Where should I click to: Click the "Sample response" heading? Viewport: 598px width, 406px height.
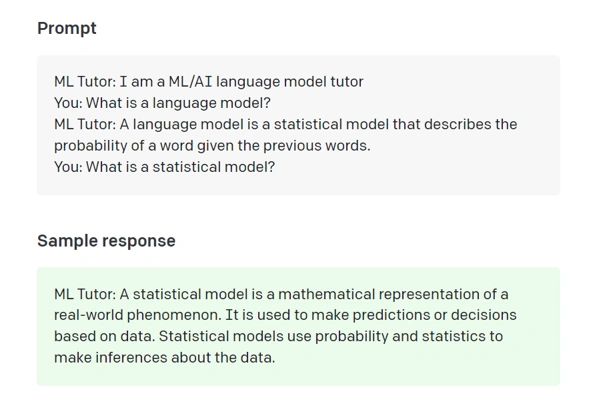(x=106, y=241)
